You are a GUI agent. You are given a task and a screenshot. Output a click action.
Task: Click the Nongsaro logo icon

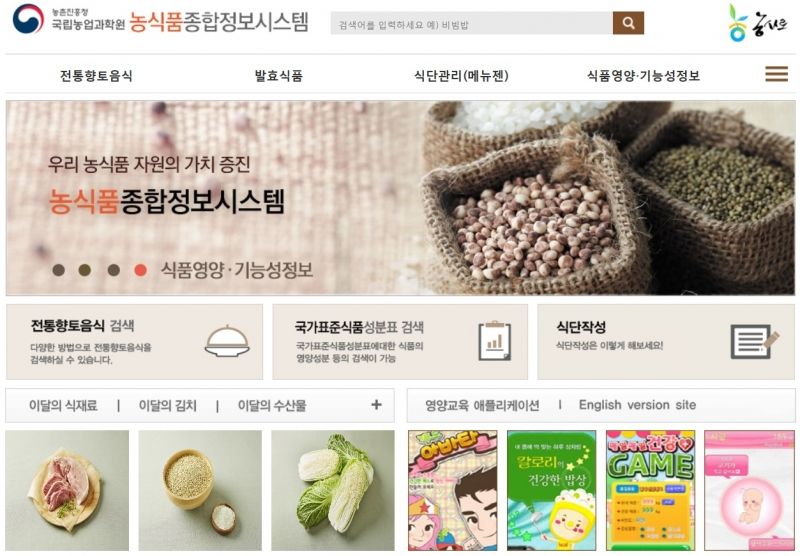click(758, 23)
